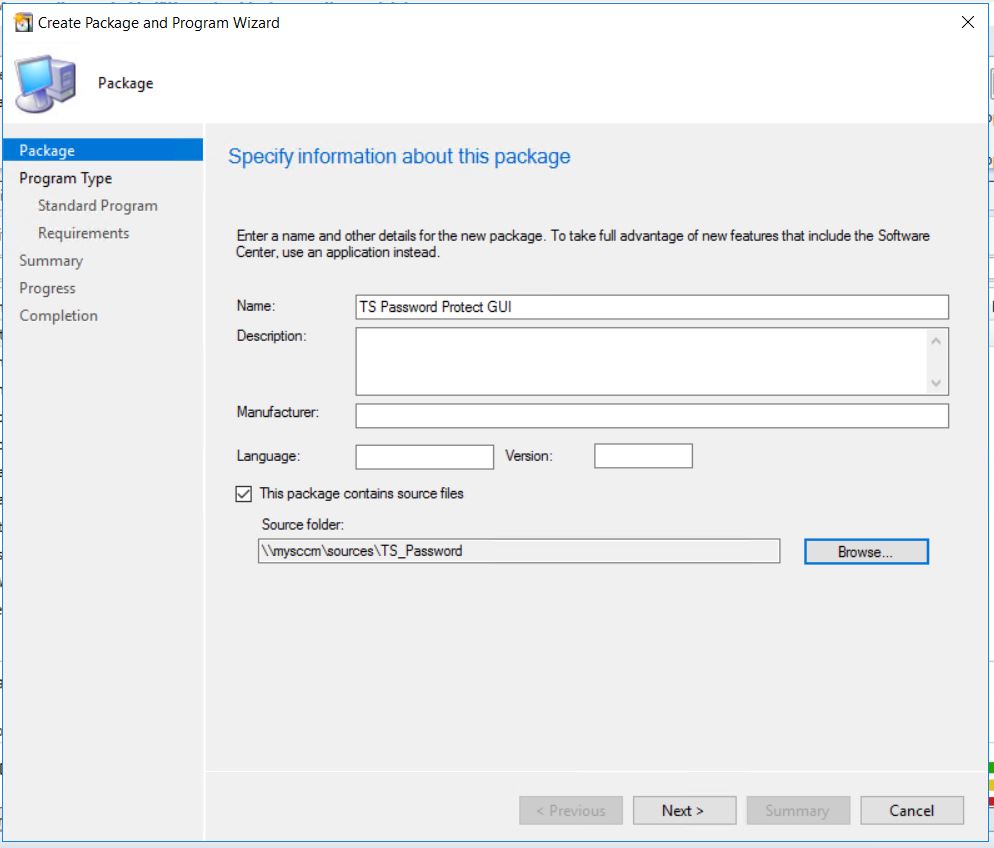This screenshot has height=848, width=994.
Task: Open the Standard Program step
Action: (x=97, y=205)
